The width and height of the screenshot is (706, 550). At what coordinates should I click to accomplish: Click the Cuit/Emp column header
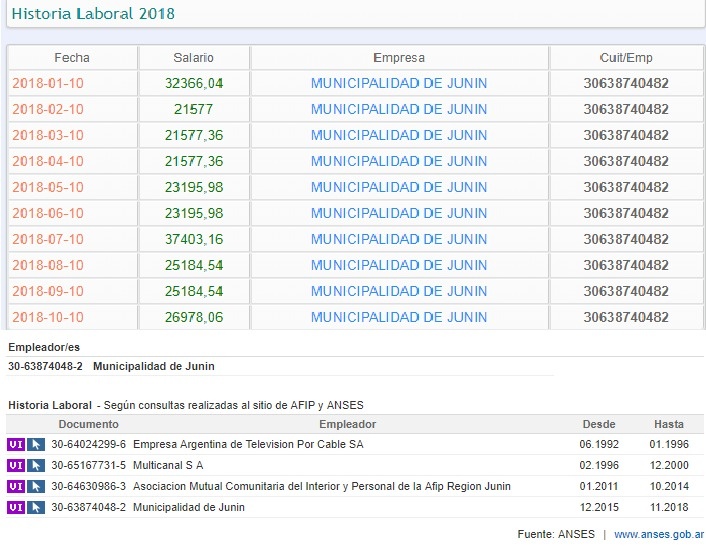626,58
